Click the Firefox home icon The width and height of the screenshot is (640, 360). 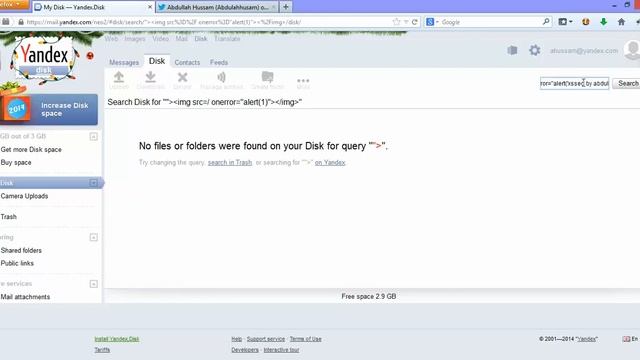pyautogui.click(x=621, y=22)
